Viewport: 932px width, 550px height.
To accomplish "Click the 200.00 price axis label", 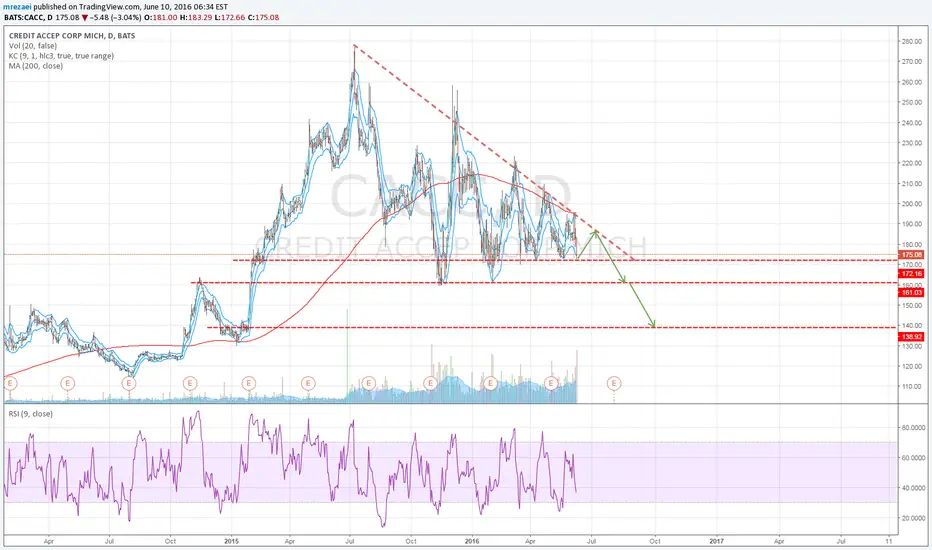I will tap(912, 203).
